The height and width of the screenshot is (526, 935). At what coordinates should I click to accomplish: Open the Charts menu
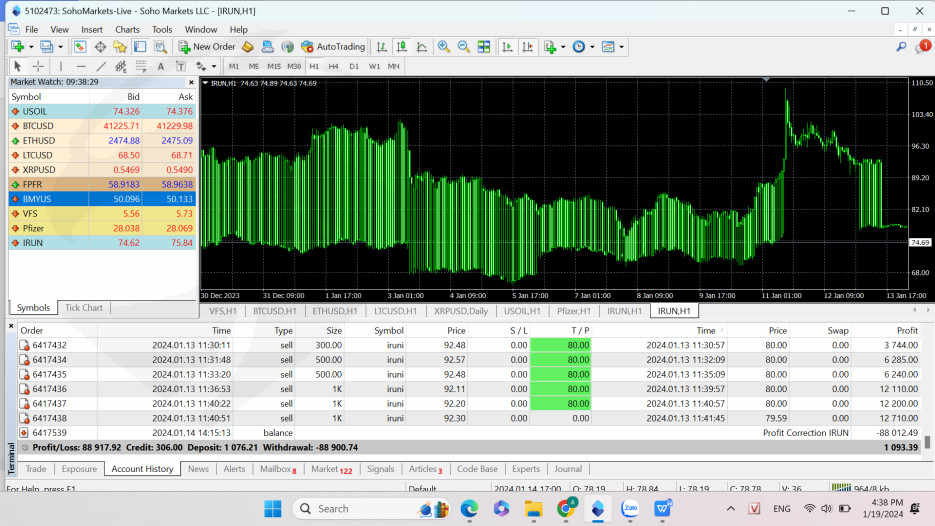coord(127,29)
